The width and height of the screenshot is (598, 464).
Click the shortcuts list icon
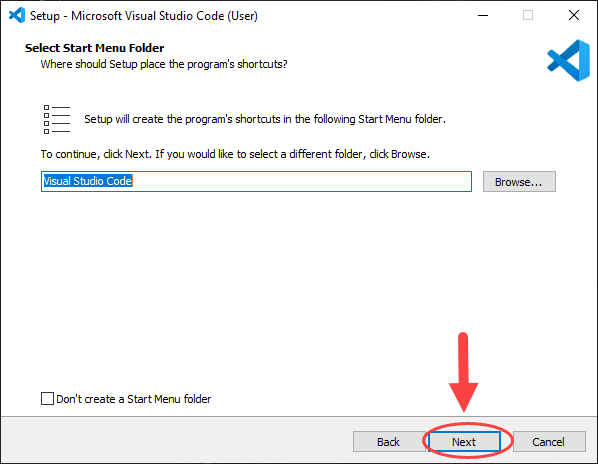(57, 119)
